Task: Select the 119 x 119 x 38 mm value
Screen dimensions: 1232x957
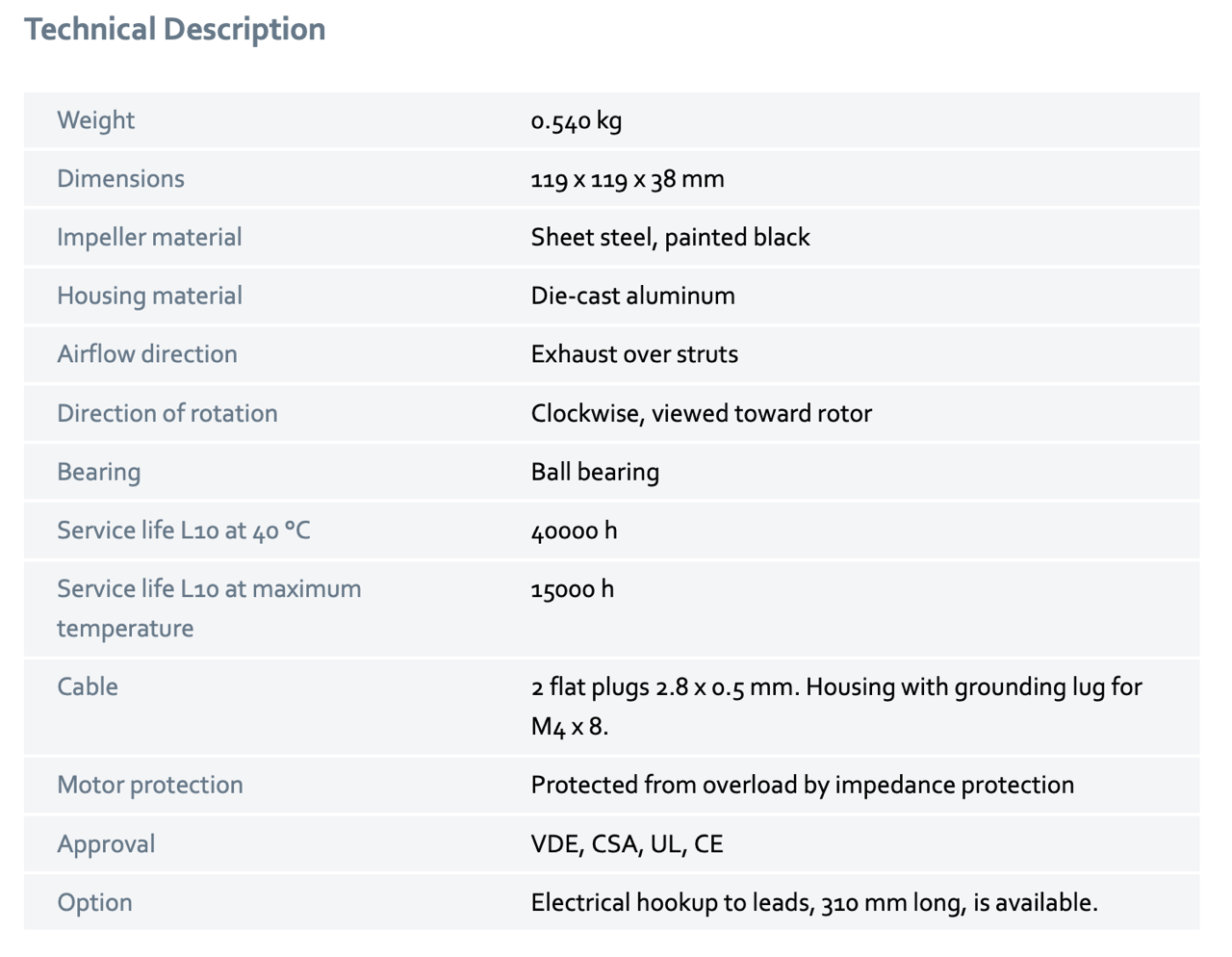Action: [627, 179]
